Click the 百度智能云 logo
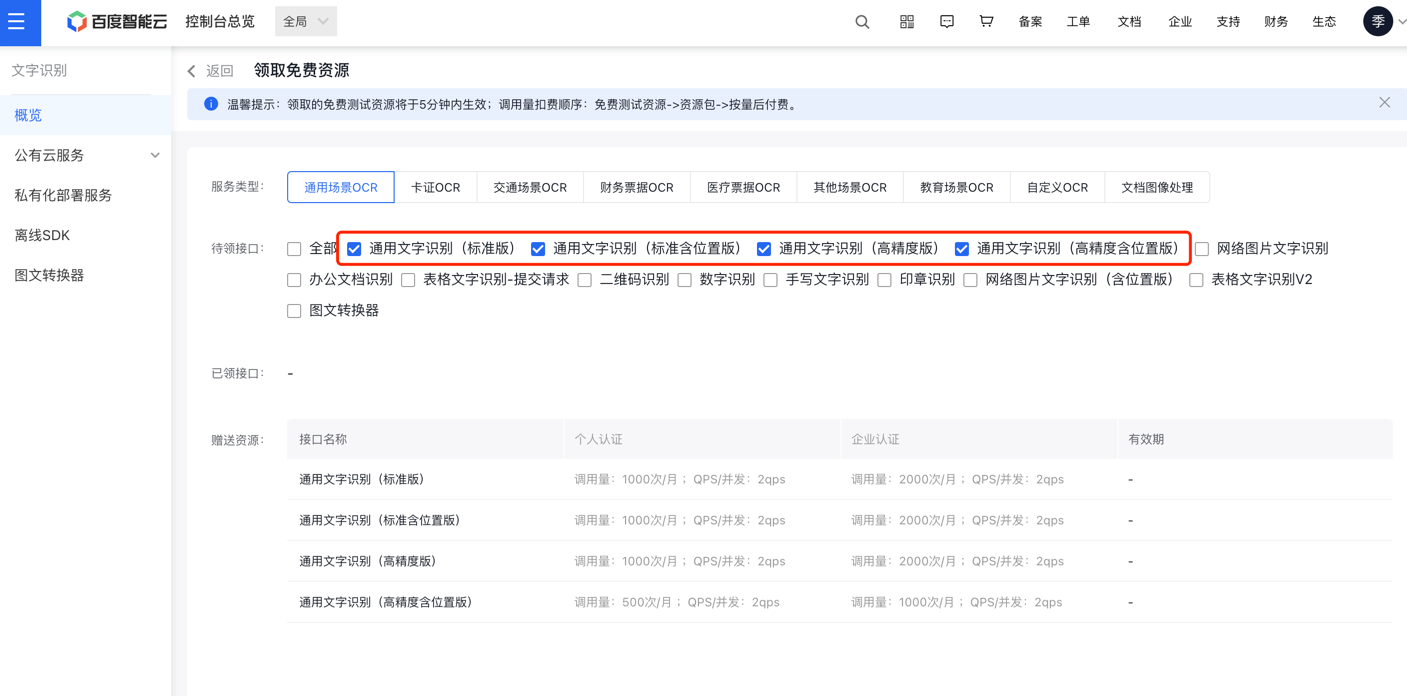1407x696 pixels. (117, 22)
